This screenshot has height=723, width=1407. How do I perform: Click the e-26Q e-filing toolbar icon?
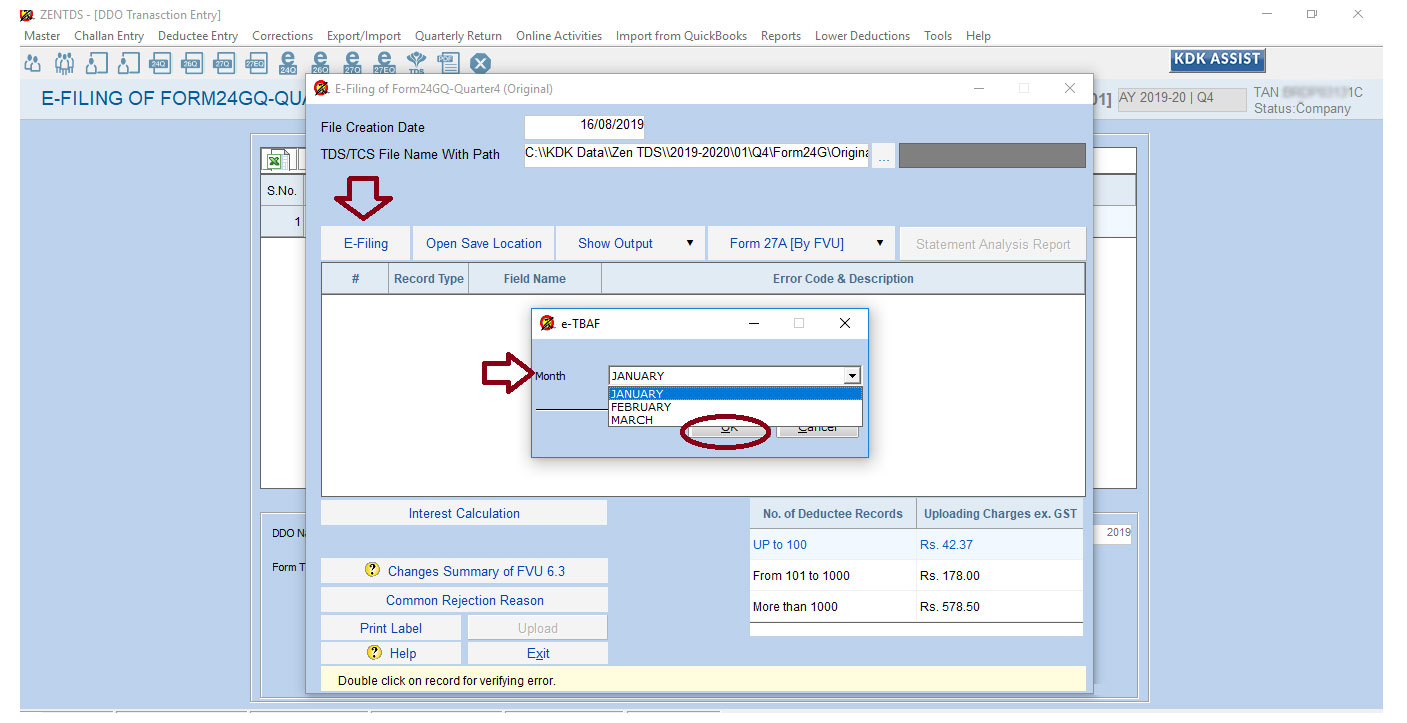point(320,63)
